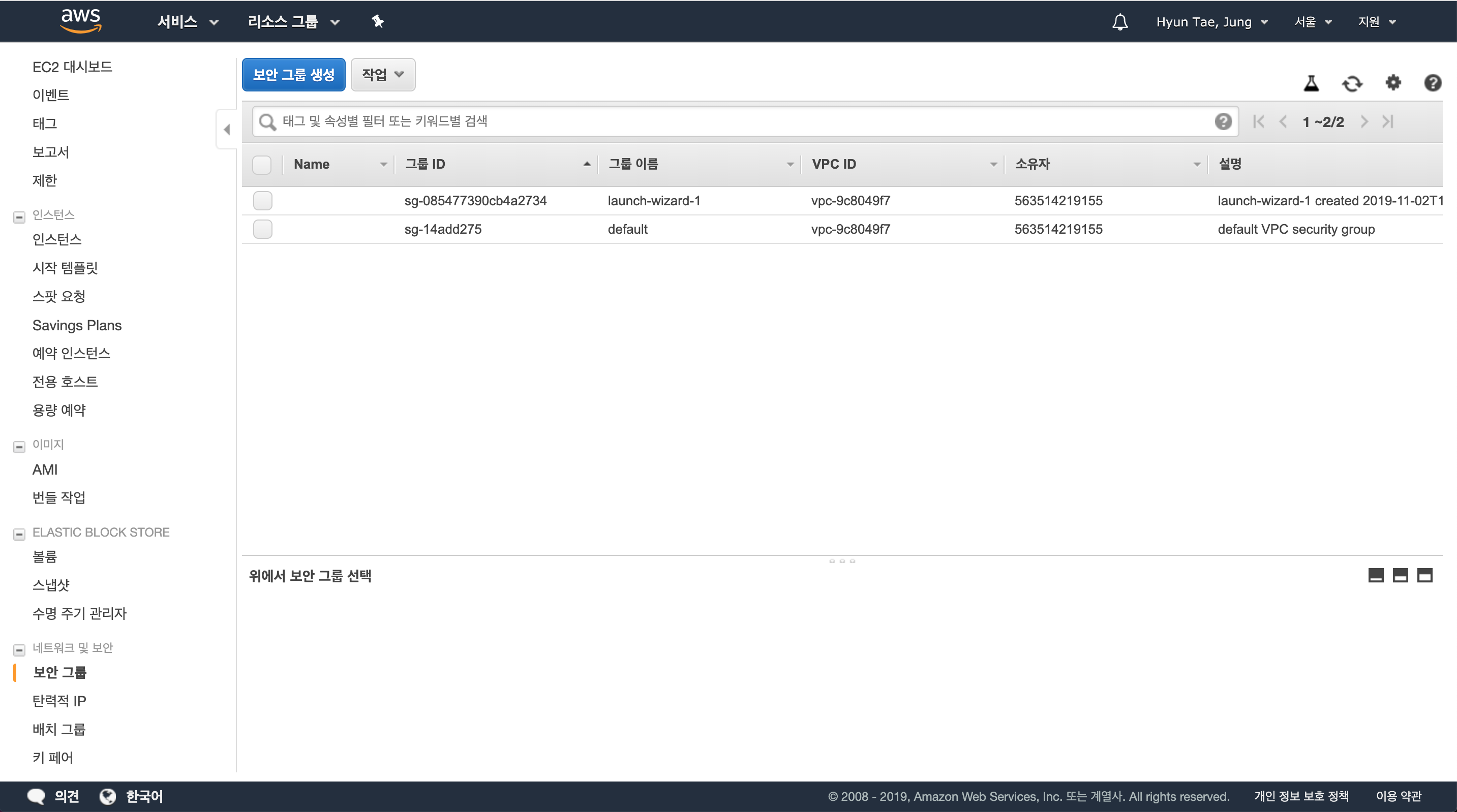The image size is (1457, 812).
Task: Click the help question mark icon in the toolbar
Action: pyautogui.click(x=1432, y=83)
